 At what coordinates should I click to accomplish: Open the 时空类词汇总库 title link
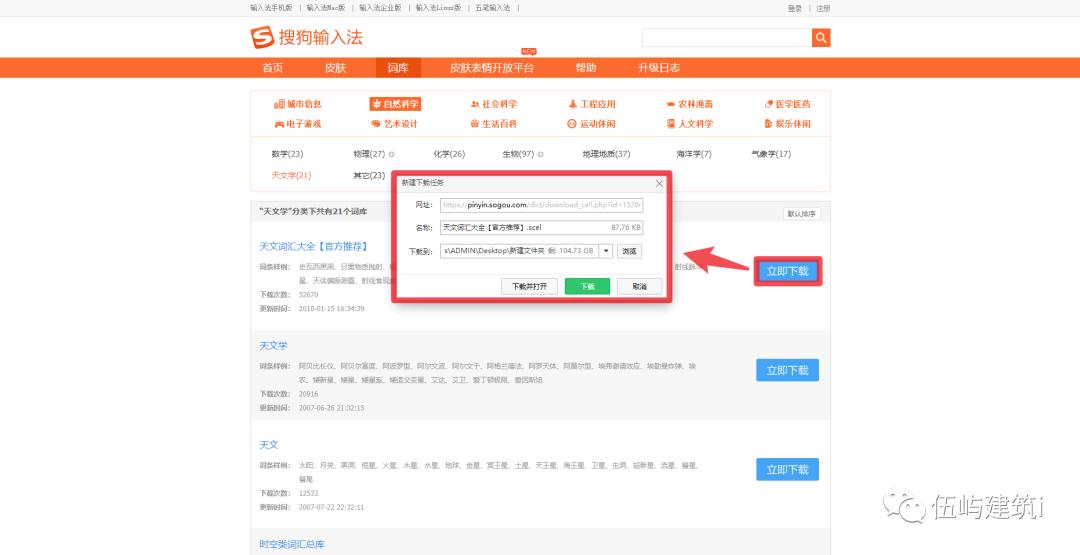pyautogui.click(x=292, y=544)
